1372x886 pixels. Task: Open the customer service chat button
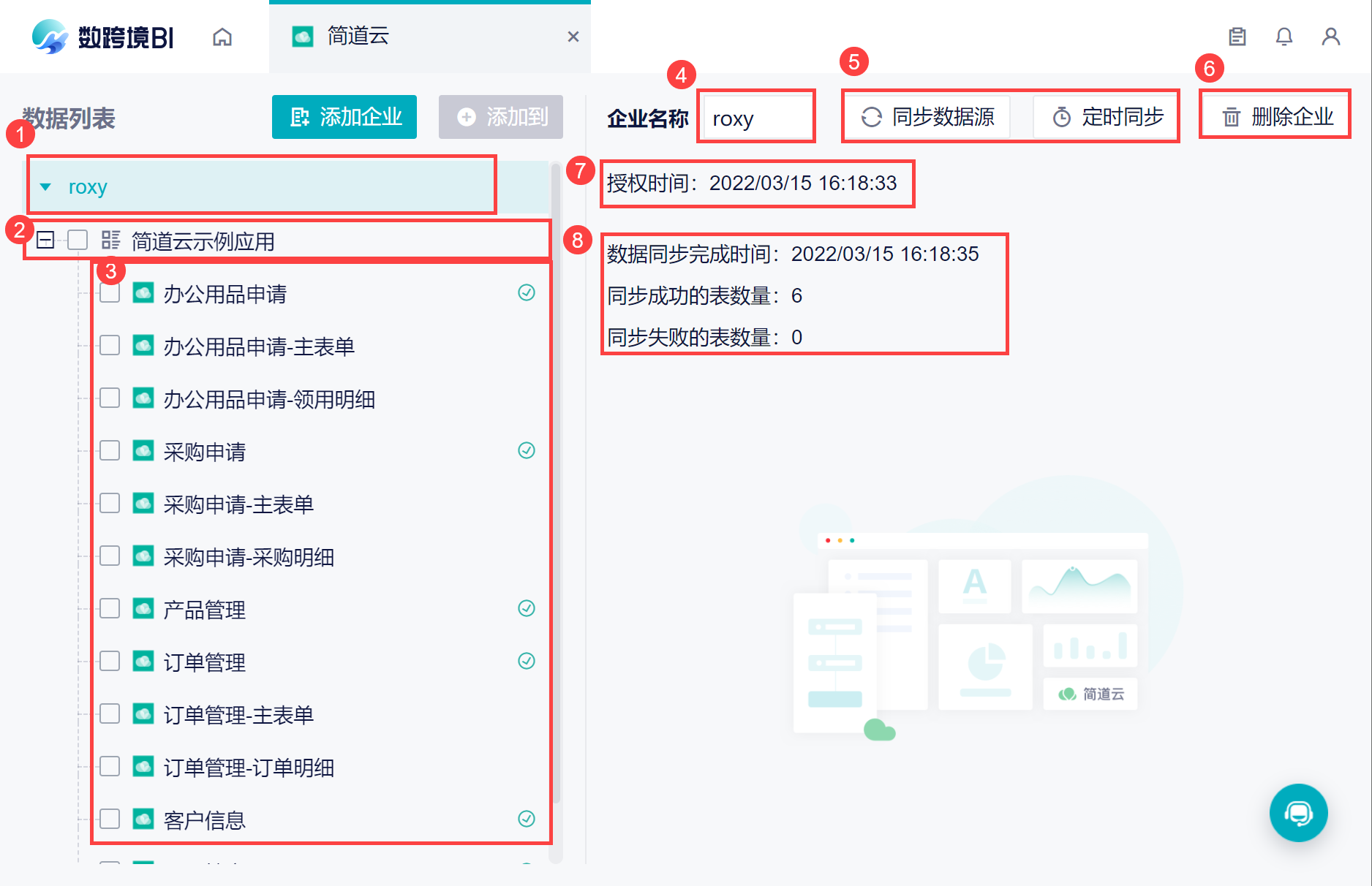1298,813
